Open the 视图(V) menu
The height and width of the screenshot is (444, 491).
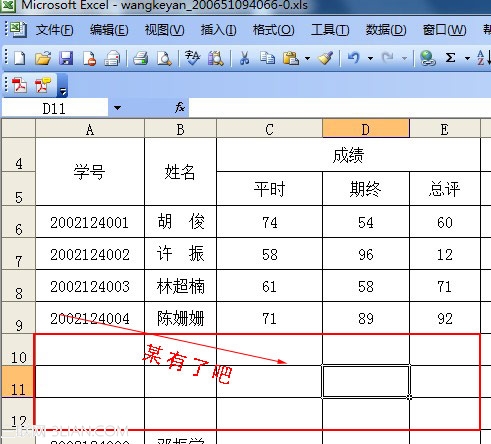click(x=164, y=30)
